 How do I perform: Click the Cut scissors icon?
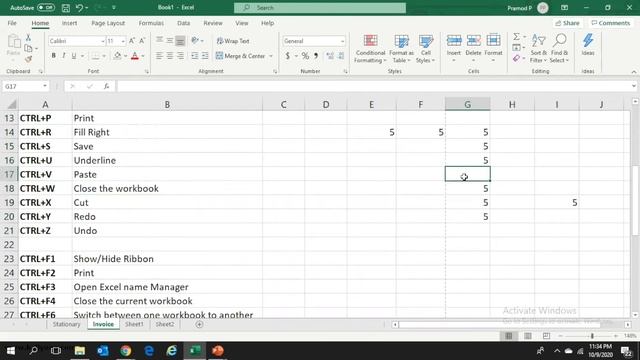(28, 38)
